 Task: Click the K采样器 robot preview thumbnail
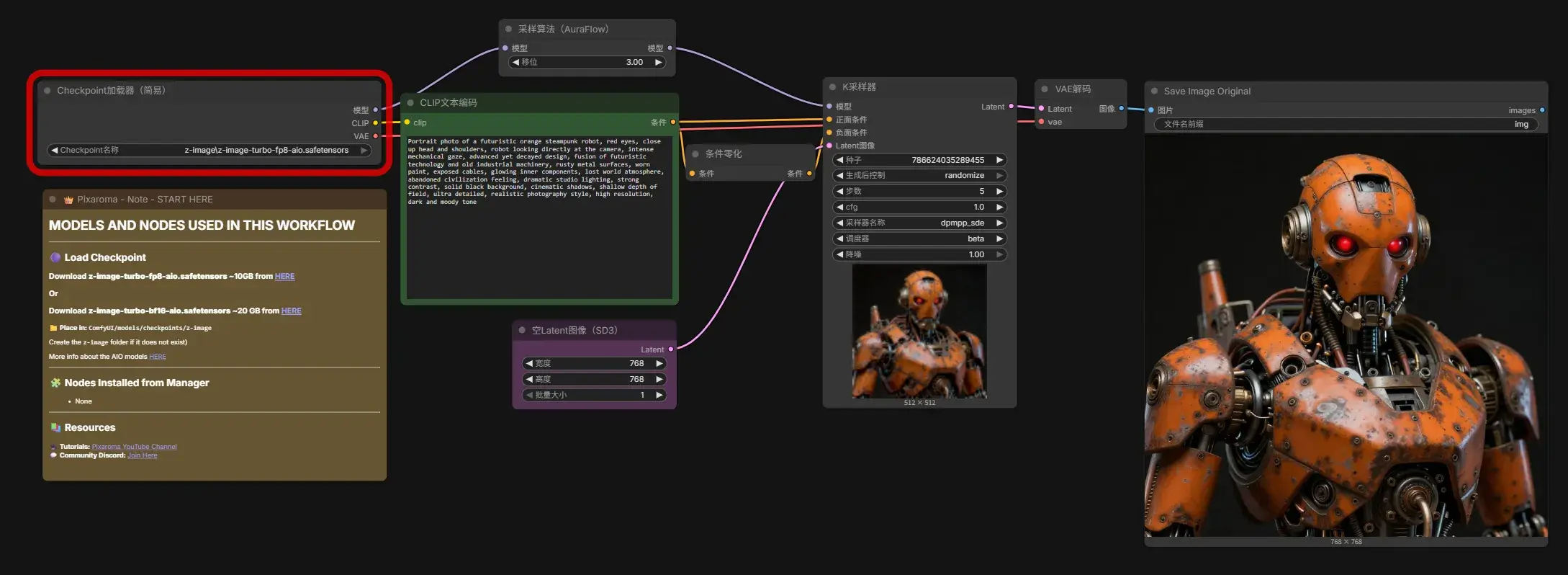tap(919, 331)
